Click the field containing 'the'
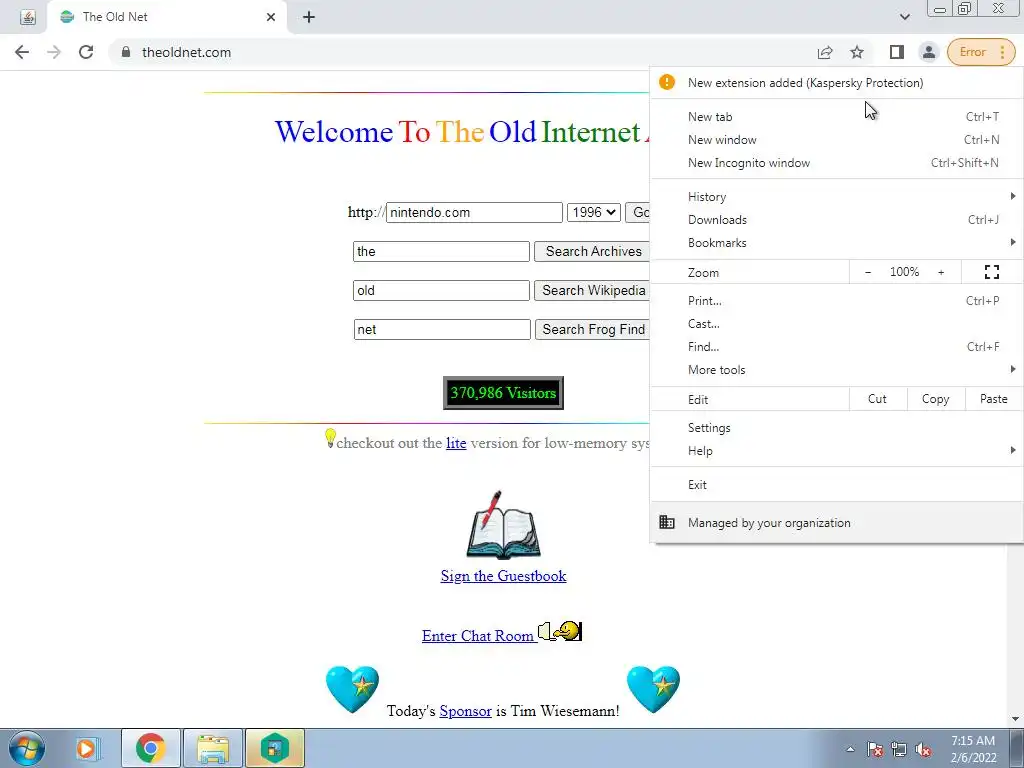This screenshot has width=1024, height=768. point(441,251)
